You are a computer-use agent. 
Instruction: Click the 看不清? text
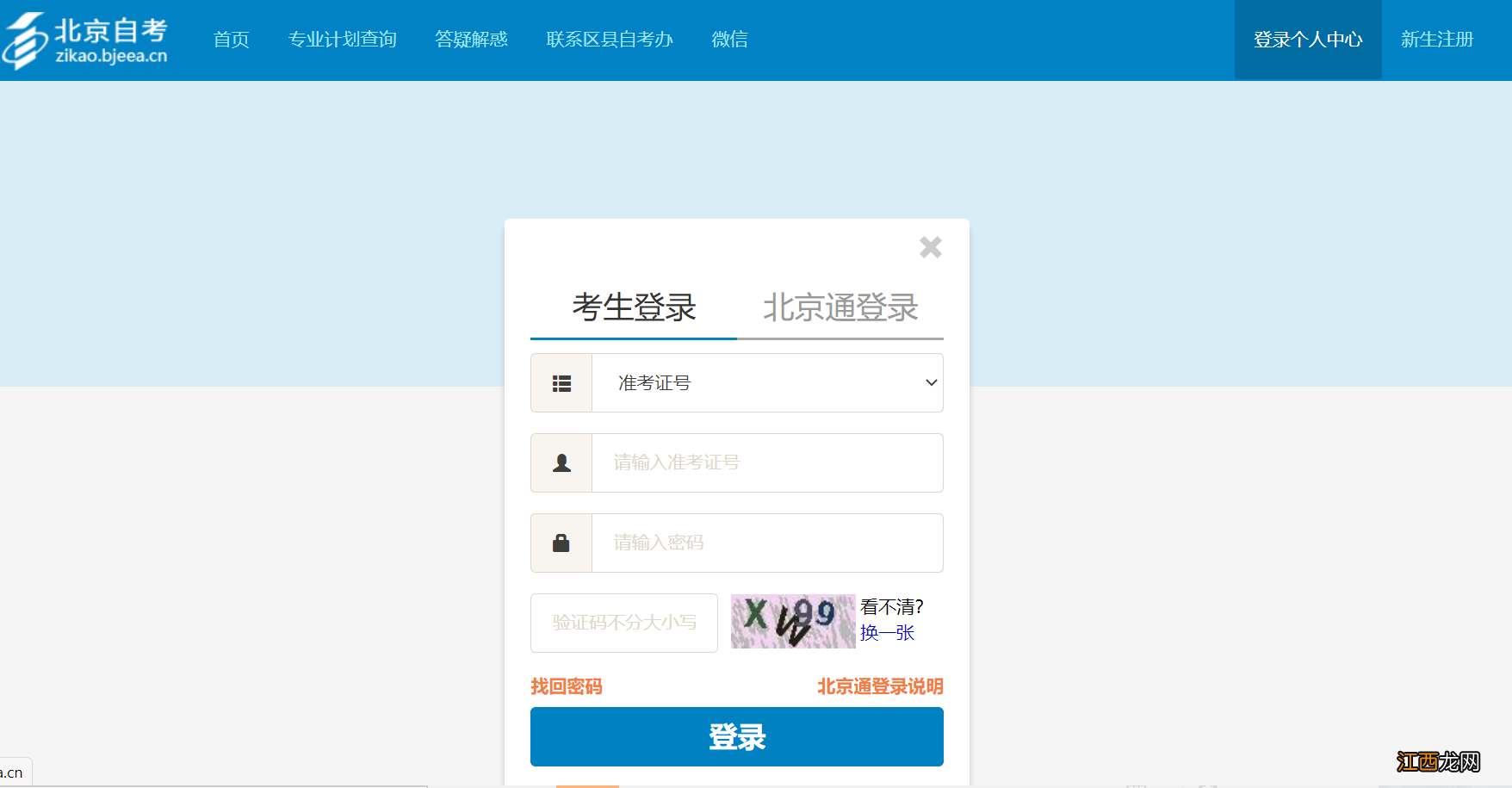[892, 607]
